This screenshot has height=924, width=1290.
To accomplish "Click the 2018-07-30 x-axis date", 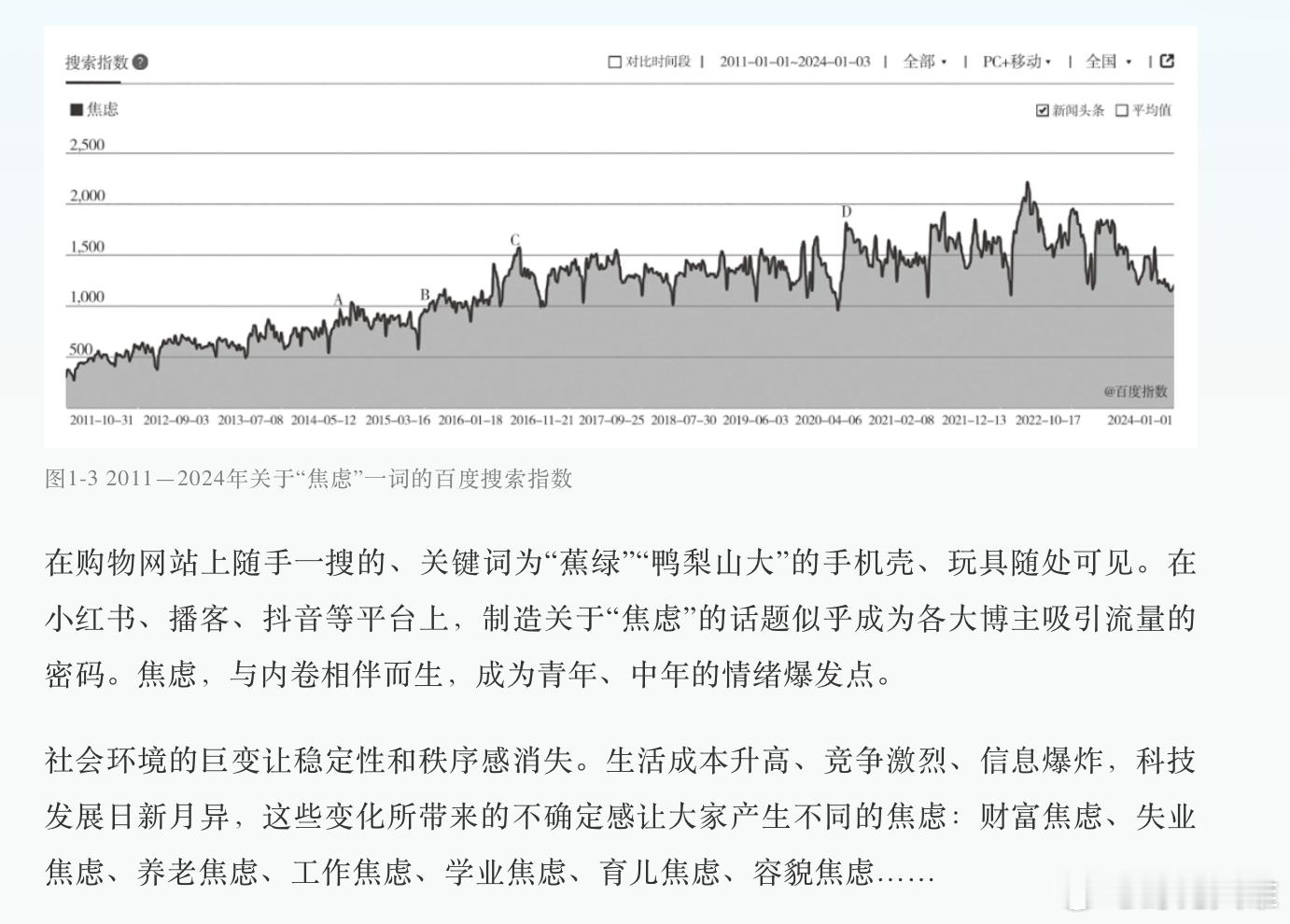I will pyautogui.click(x=684, y=420).
